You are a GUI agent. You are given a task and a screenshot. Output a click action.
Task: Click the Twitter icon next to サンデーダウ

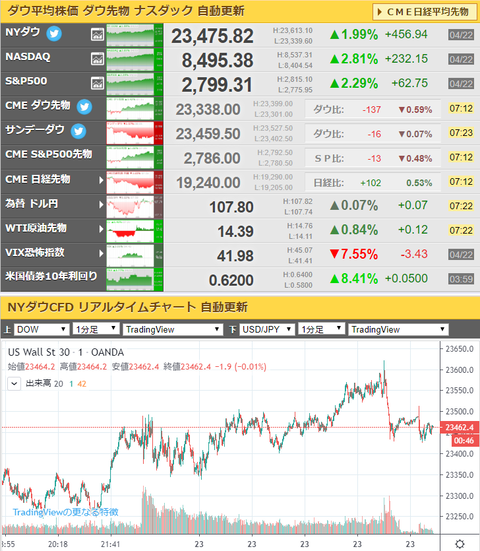coord(78,131)
